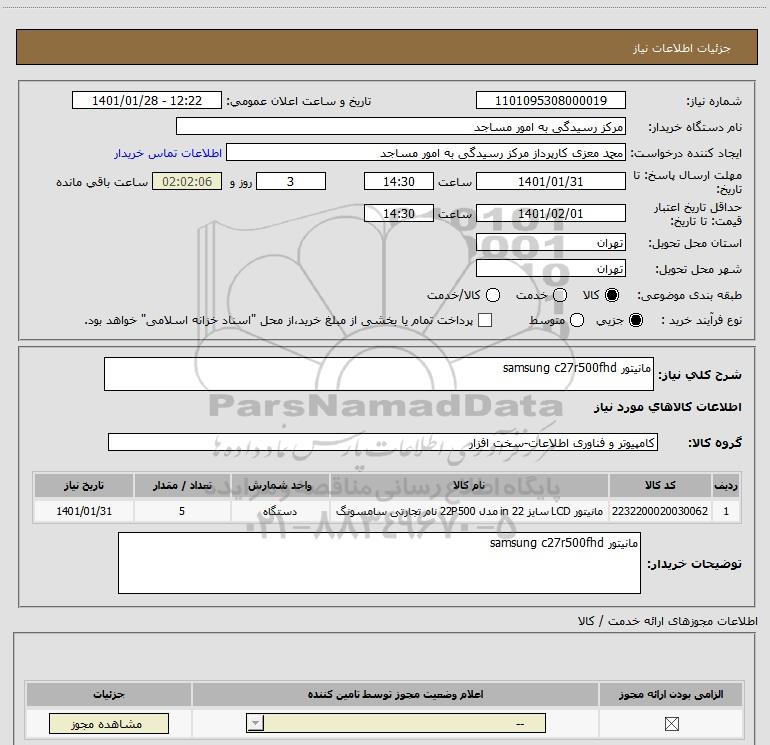Click the need date cell 1401/01/31 in table
This screenshot has height=745, width=770.
[84, 511]
